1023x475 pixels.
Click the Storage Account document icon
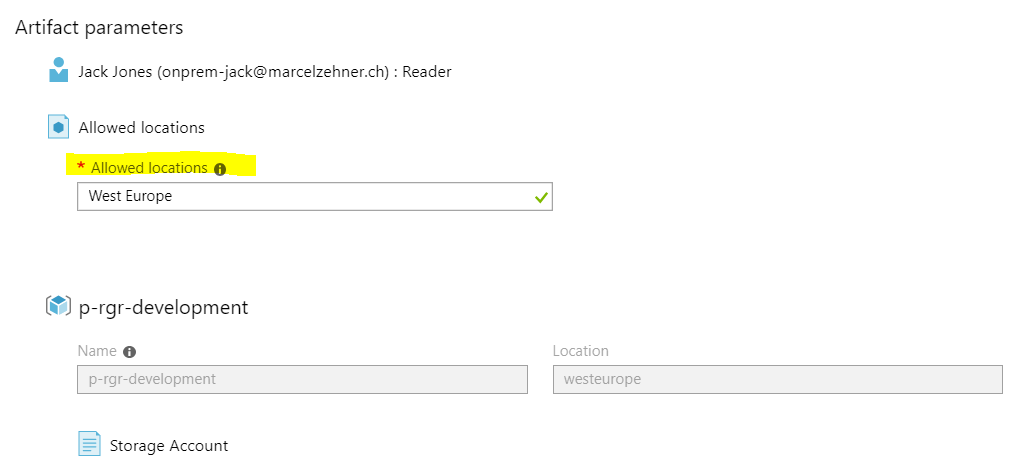click(x=89, y=444)
